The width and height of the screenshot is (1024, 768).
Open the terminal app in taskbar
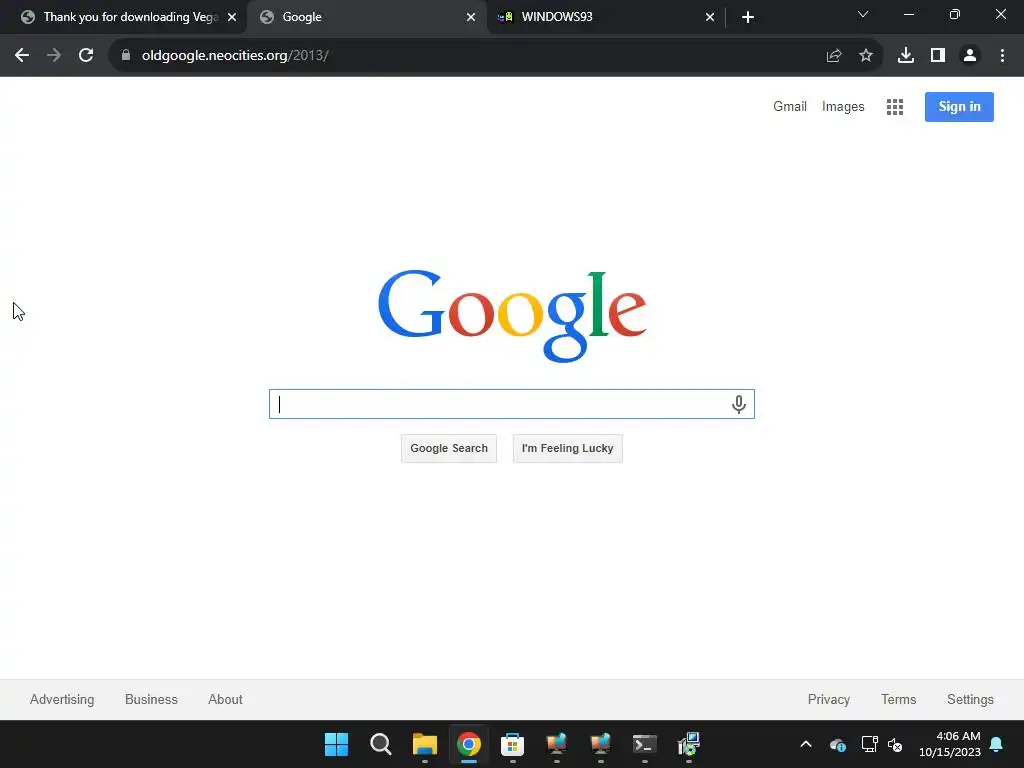click(x=645, y=744)
